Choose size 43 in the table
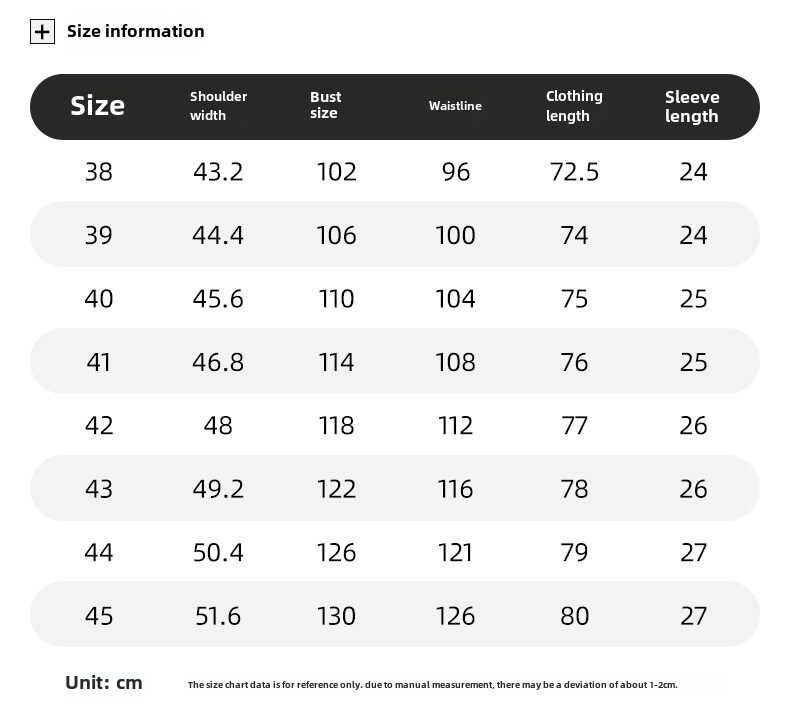 [99, 489]
